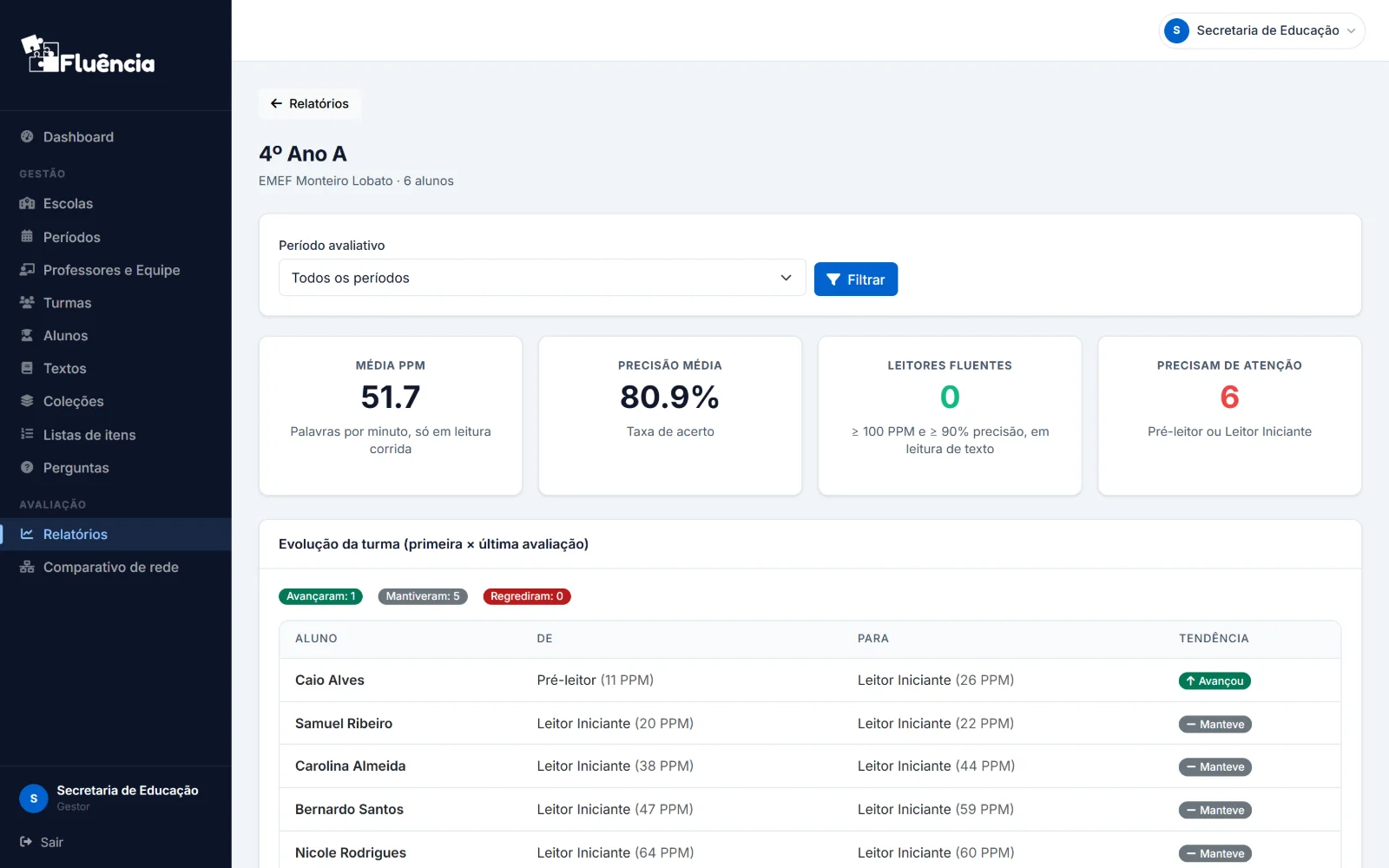Click the sidebar Secretaria de Educação Gestor profile
The width and height of the screenshot is (1389, 868).
[115, 798]
